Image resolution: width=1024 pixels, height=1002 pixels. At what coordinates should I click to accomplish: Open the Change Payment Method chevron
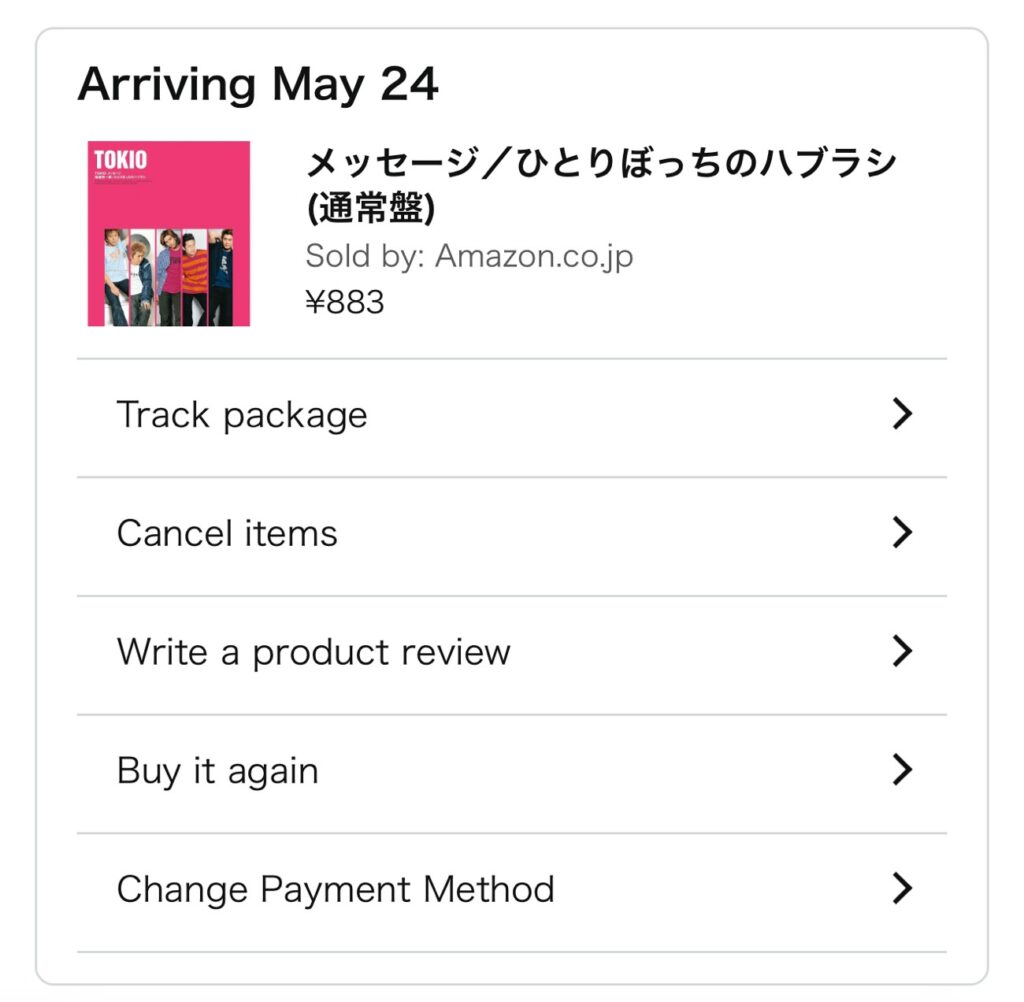pos(902,889)
